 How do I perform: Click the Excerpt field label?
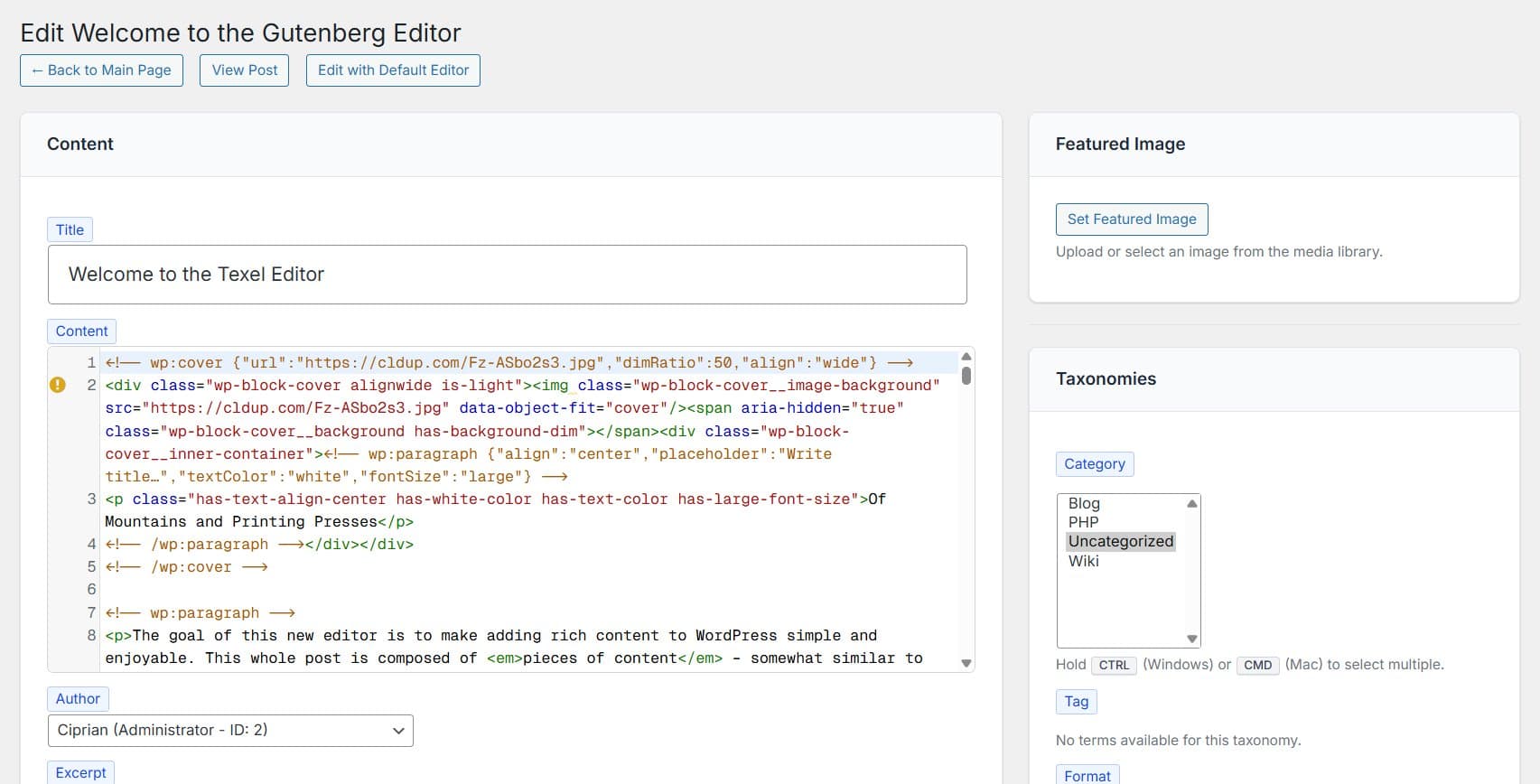click(80, 772)
